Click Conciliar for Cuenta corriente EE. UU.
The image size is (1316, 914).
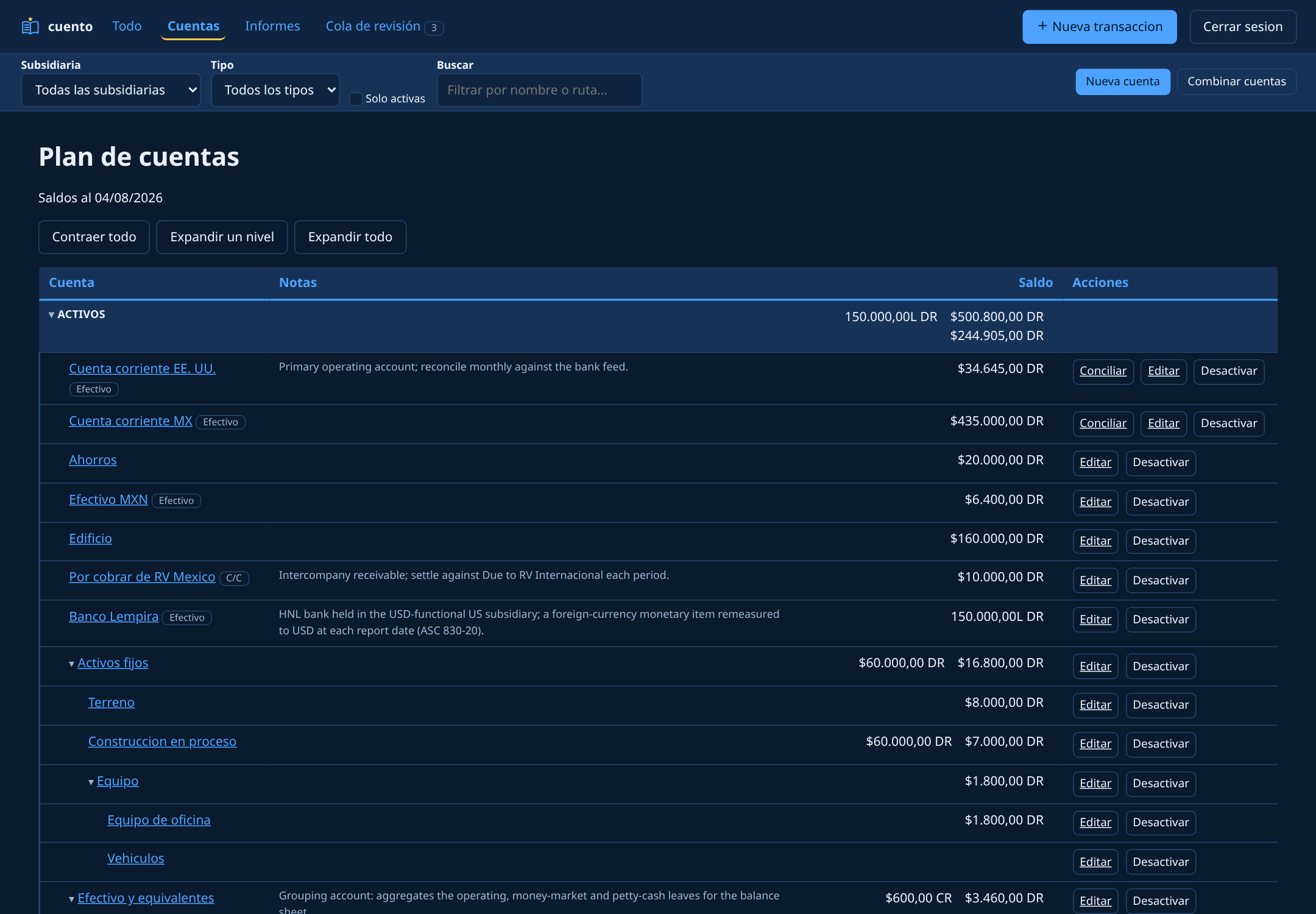(1103, 371)
